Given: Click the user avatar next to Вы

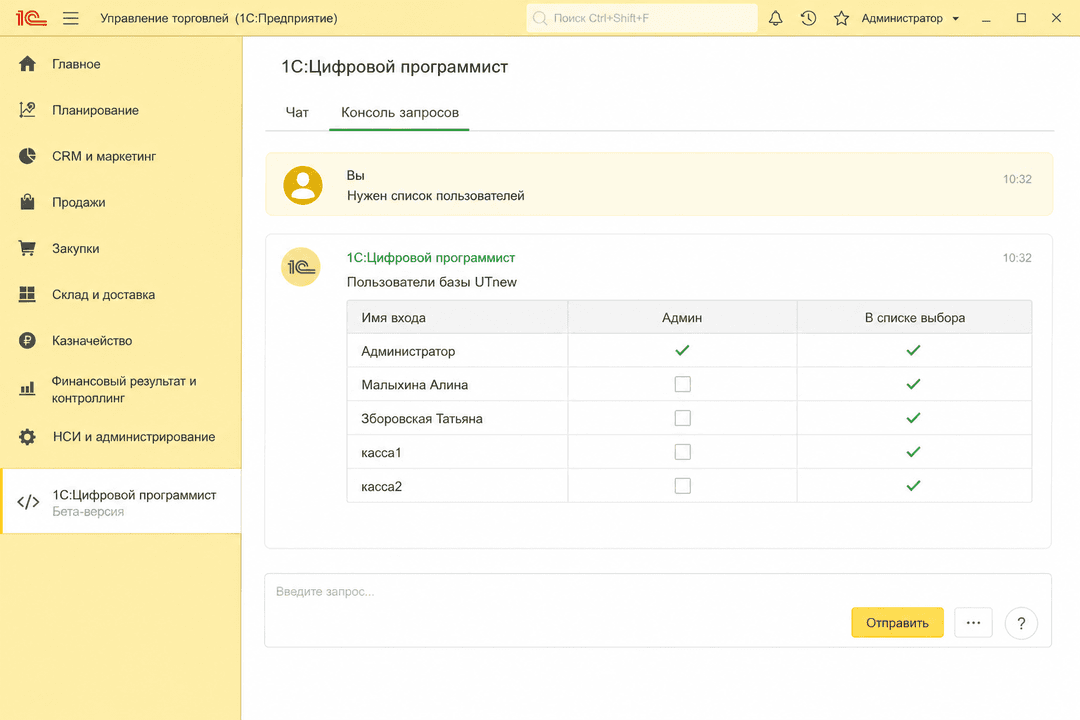Looking at the screenshot, I should pos(303,185).
